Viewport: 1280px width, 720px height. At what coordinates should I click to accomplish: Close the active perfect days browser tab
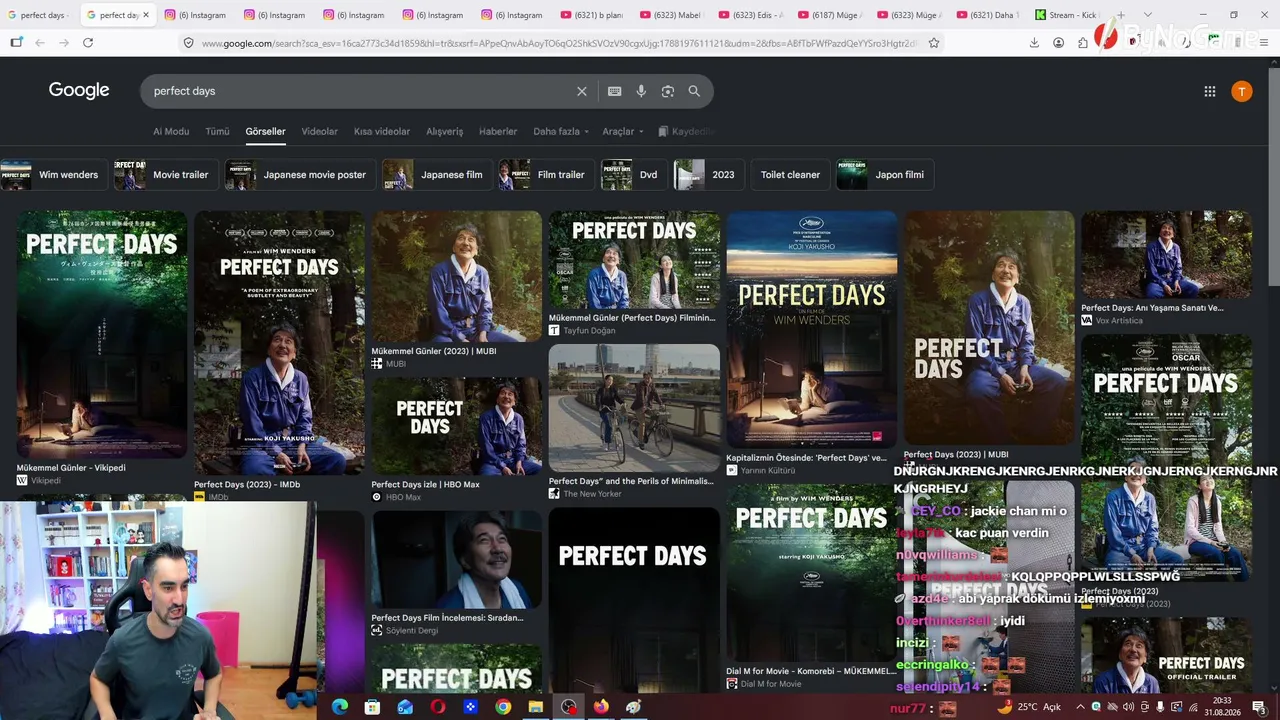(x=146, y=15)
